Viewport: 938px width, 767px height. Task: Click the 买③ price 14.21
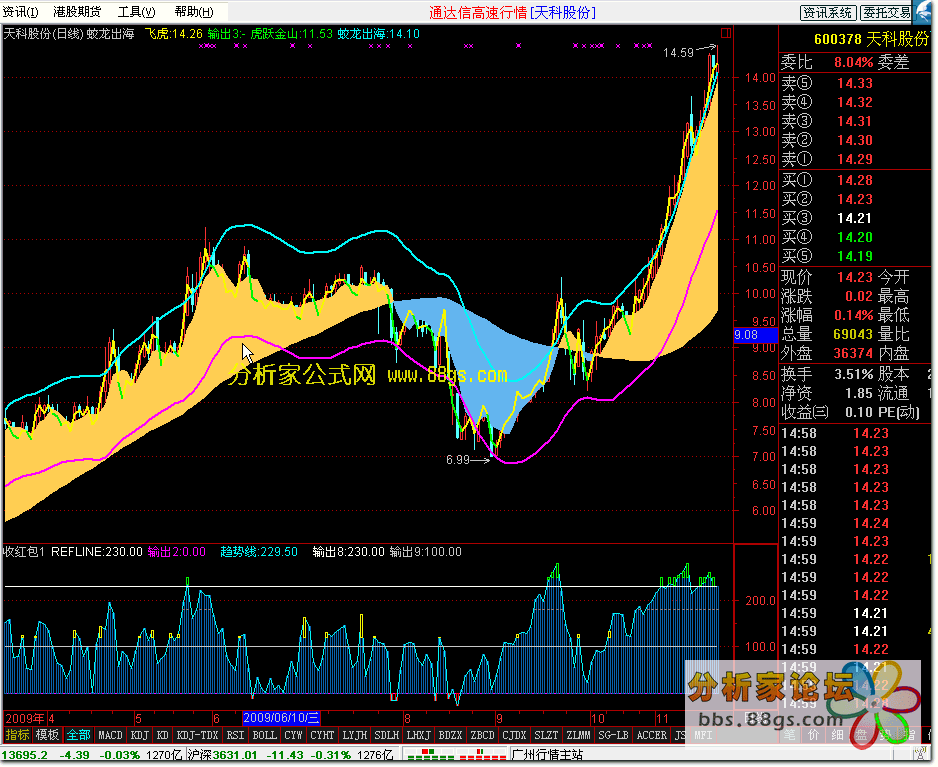tap(855, 218)
